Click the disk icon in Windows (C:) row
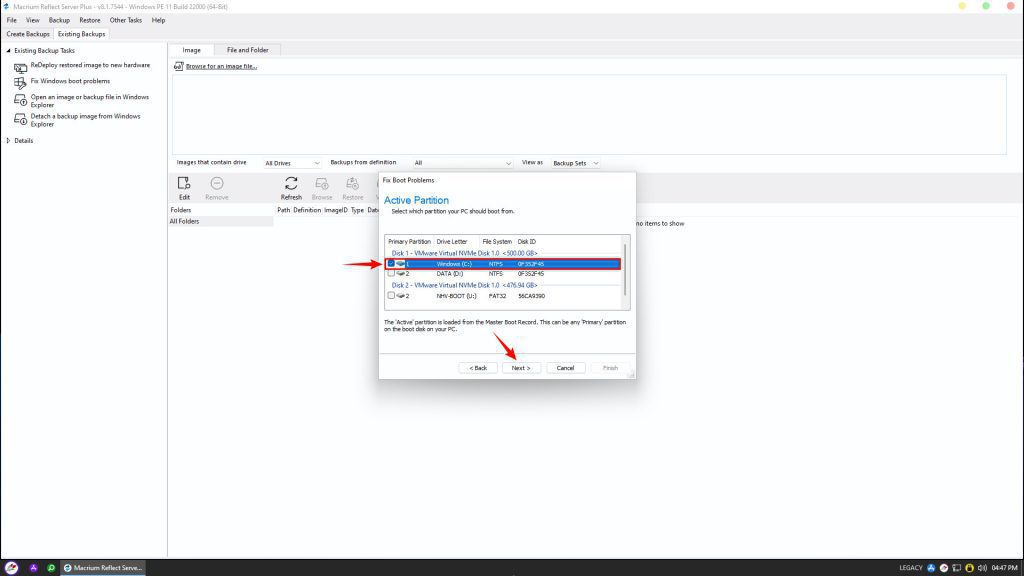Image resolution: width=1024 pixels, height=576 pixels. [x=400, y=264]
